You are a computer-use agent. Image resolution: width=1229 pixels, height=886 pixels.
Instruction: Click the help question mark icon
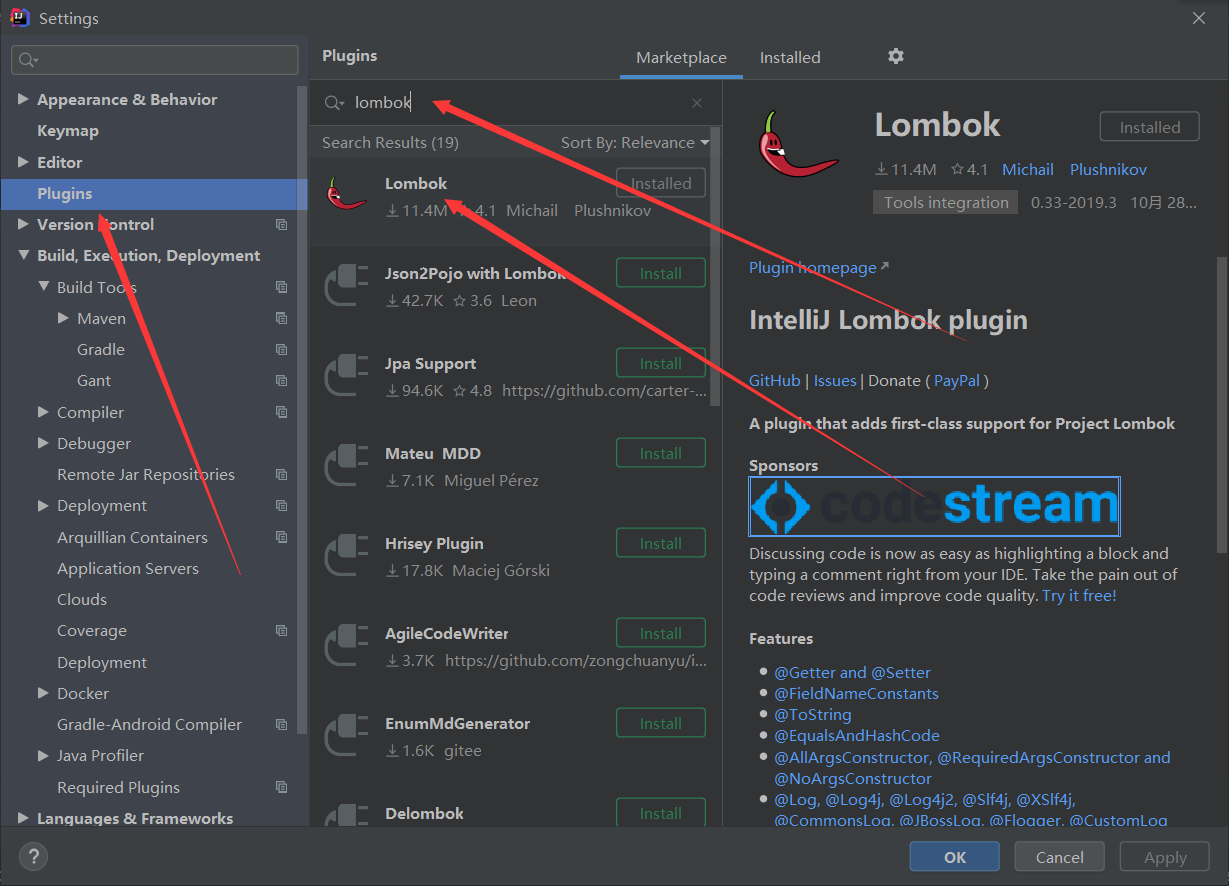pos(33,856)
